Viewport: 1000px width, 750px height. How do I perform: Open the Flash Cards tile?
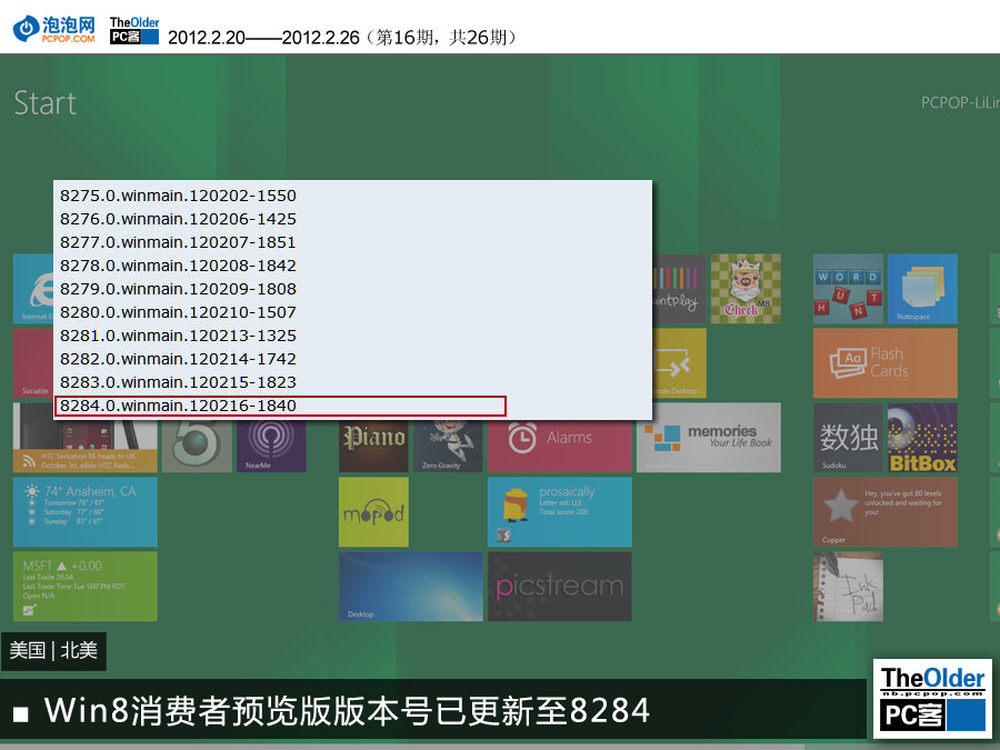coord(885,363)
